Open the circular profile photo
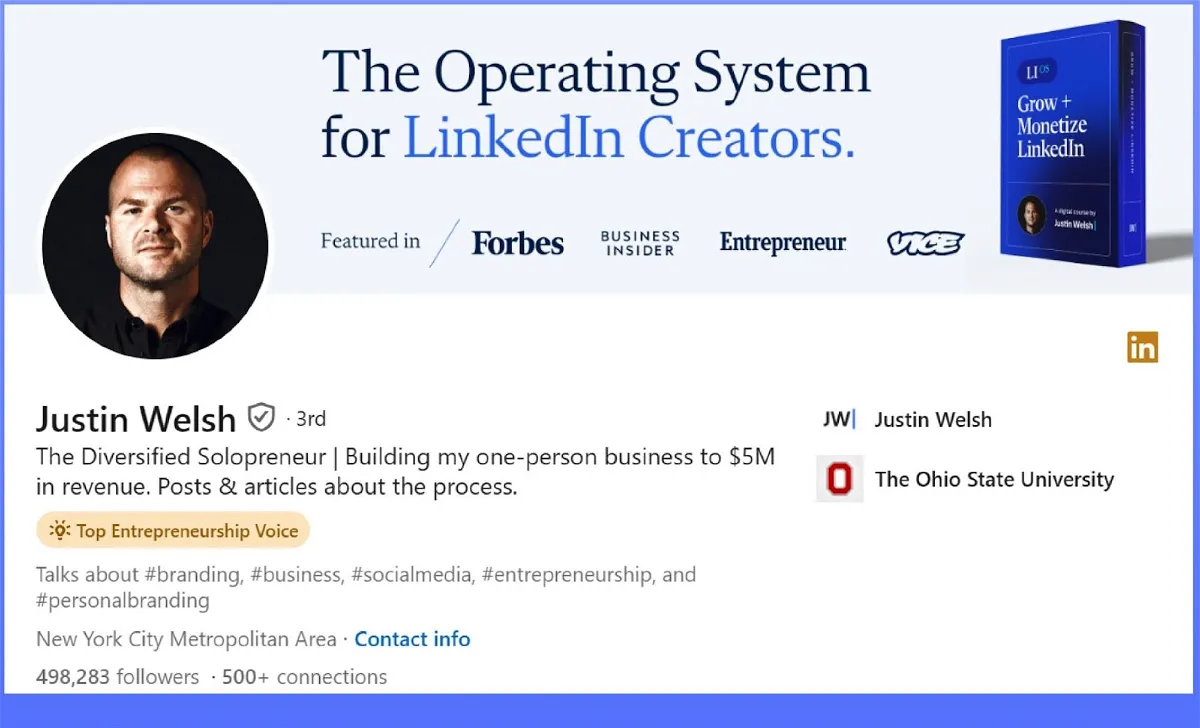Screen dimensions: 1200x728 click(155, 245)
